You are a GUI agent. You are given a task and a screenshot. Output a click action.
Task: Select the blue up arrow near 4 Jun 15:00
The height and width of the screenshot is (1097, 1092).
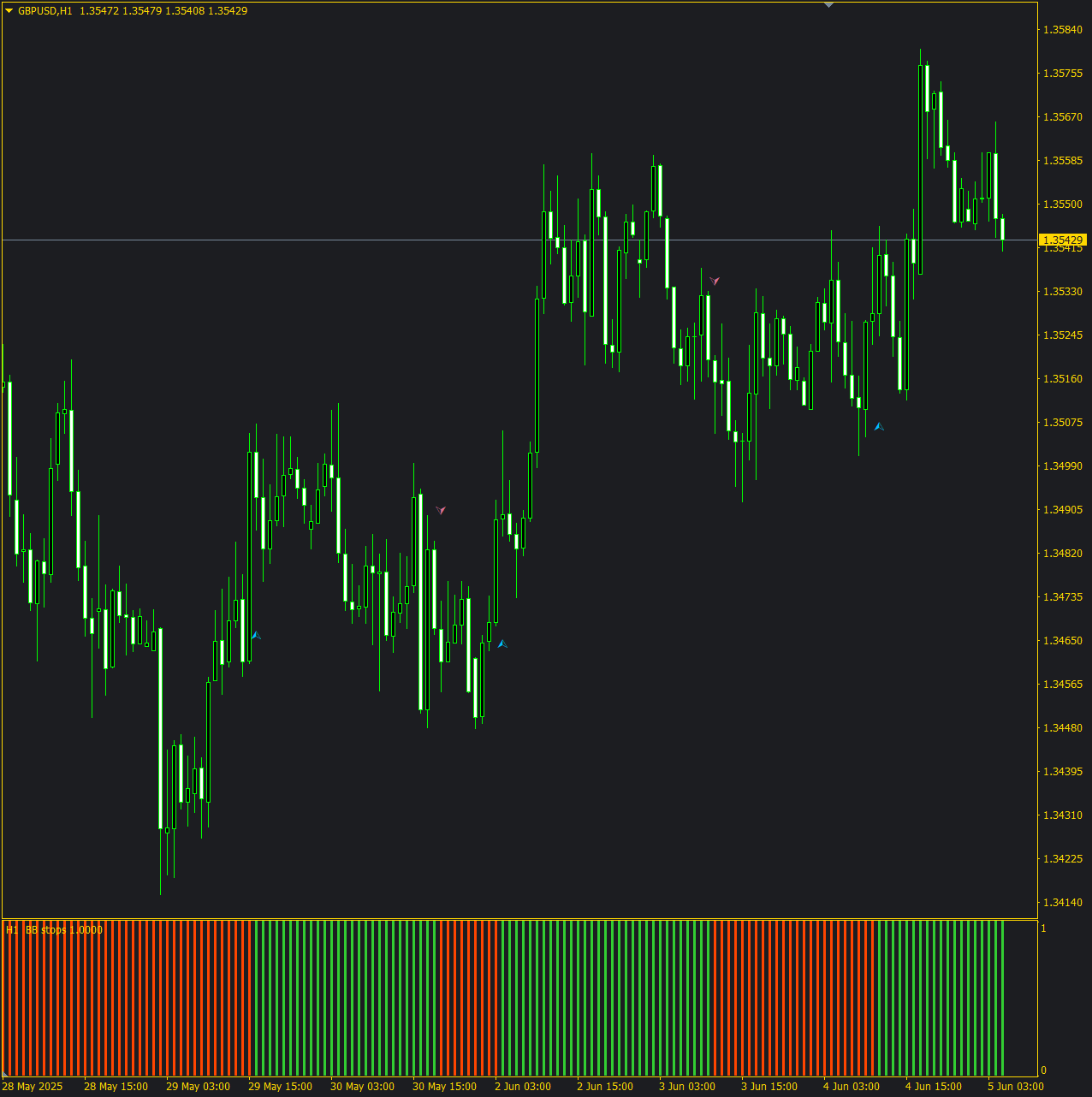pos(879,426)
